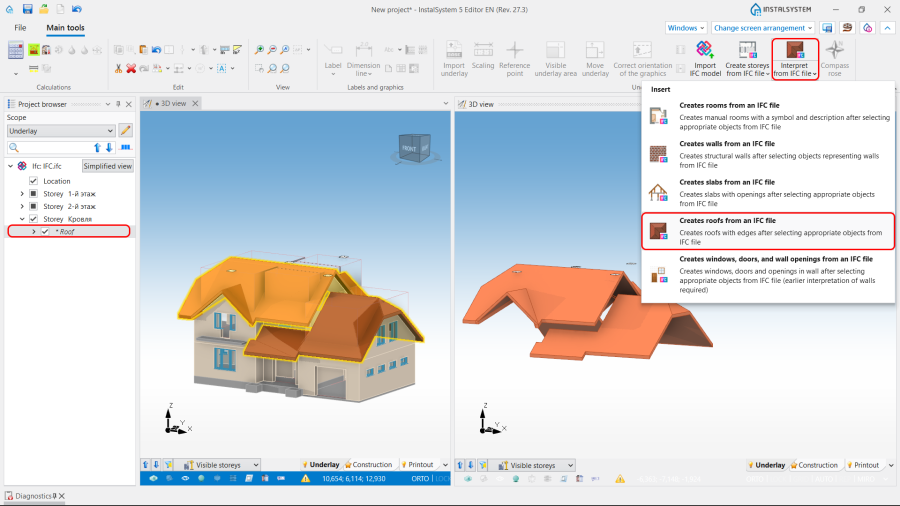Click the Paste clipboard icon in Edit
The image size is (900, 506).
coord(143,50)
